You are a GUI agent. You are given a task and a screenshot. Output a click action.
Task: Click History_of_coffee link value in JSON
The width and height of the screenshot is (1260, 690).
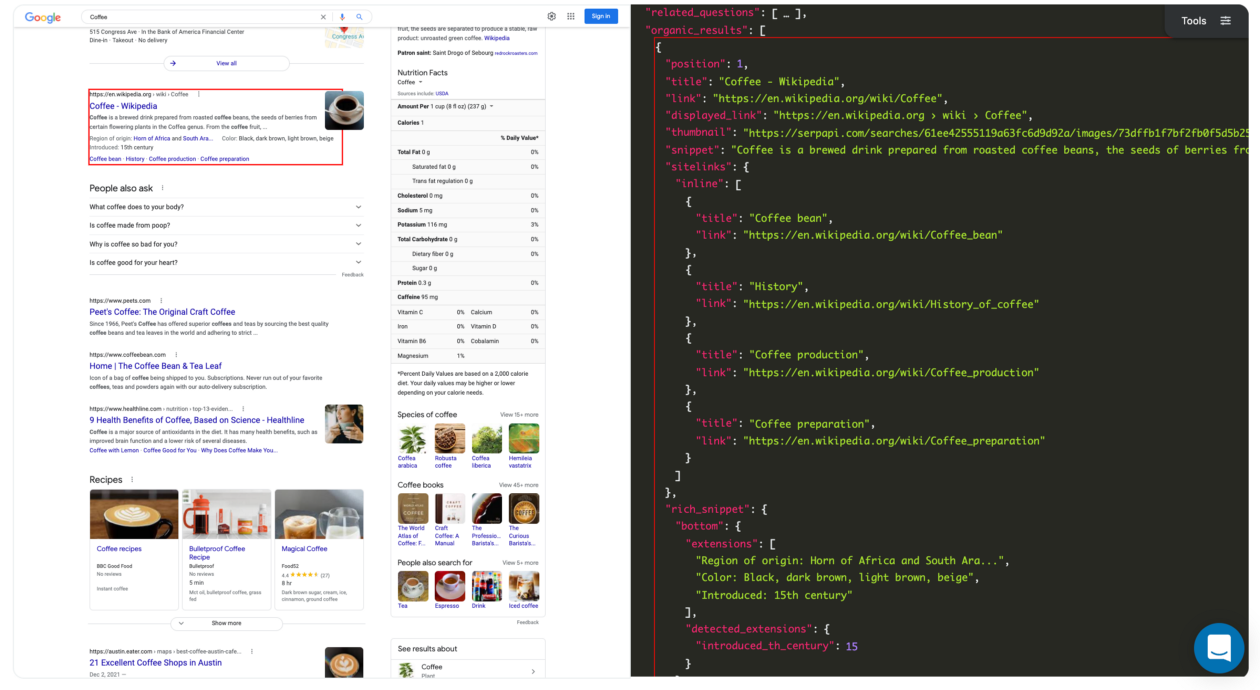(891, 304)
